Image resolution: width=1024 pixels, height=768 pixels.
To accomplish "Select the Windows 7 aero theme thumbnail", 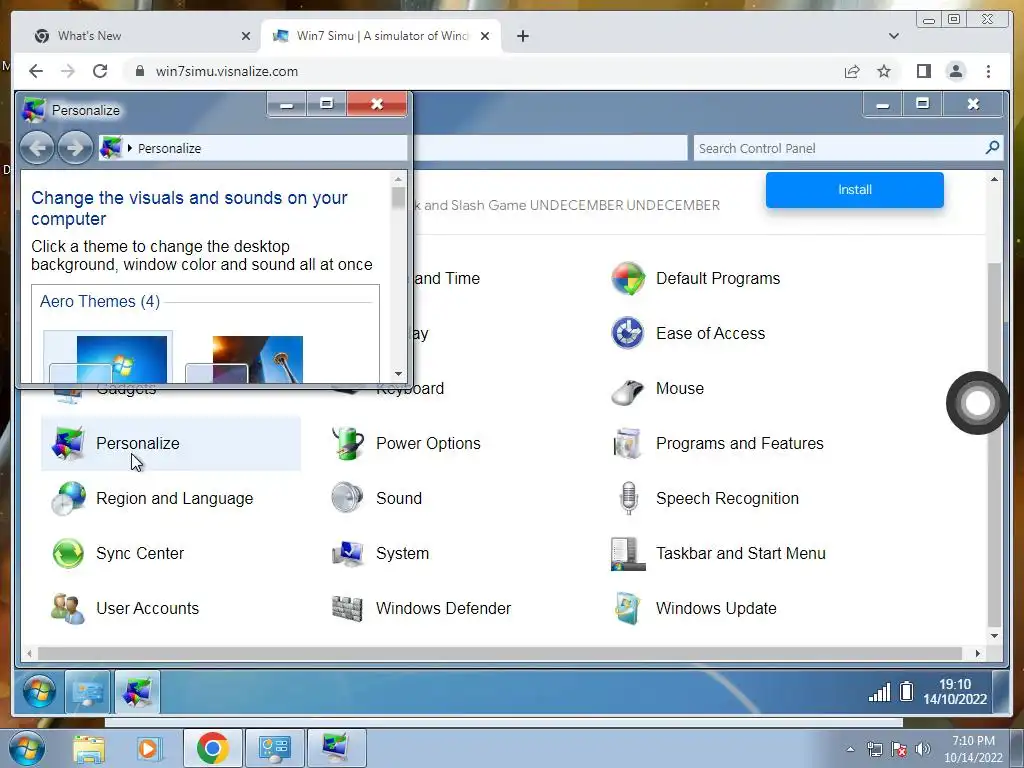I will (108, 357).
